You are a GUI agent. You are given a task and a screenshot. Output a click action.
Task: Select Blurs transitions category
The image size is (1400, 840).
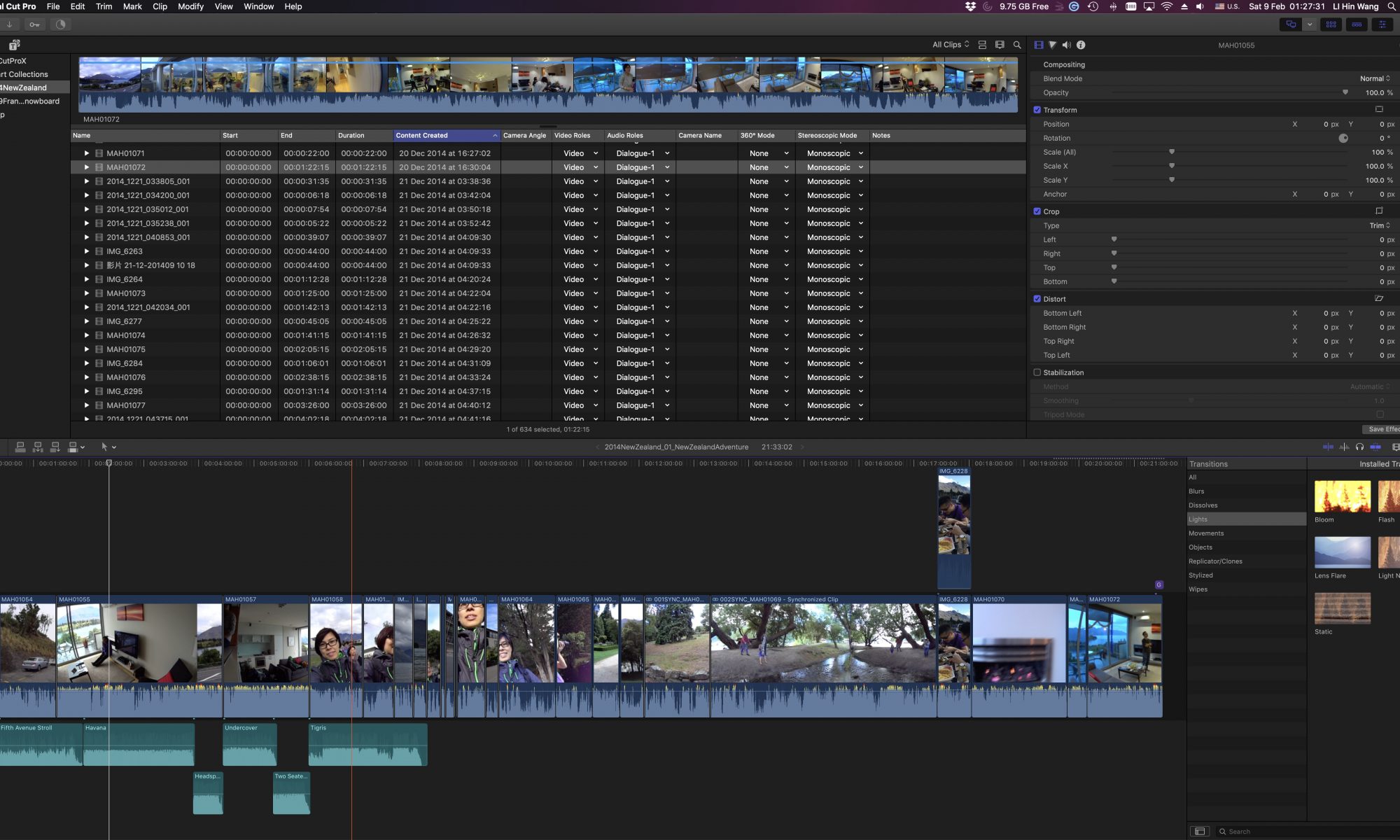[1246, 491]
